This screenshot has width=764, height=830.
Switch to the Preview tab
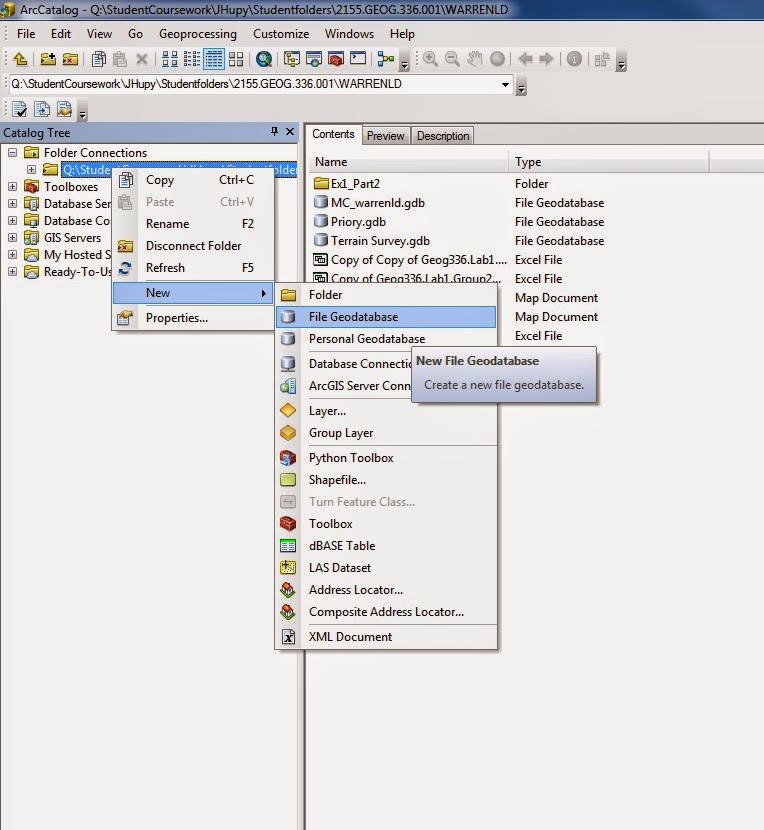click(385, 136)
